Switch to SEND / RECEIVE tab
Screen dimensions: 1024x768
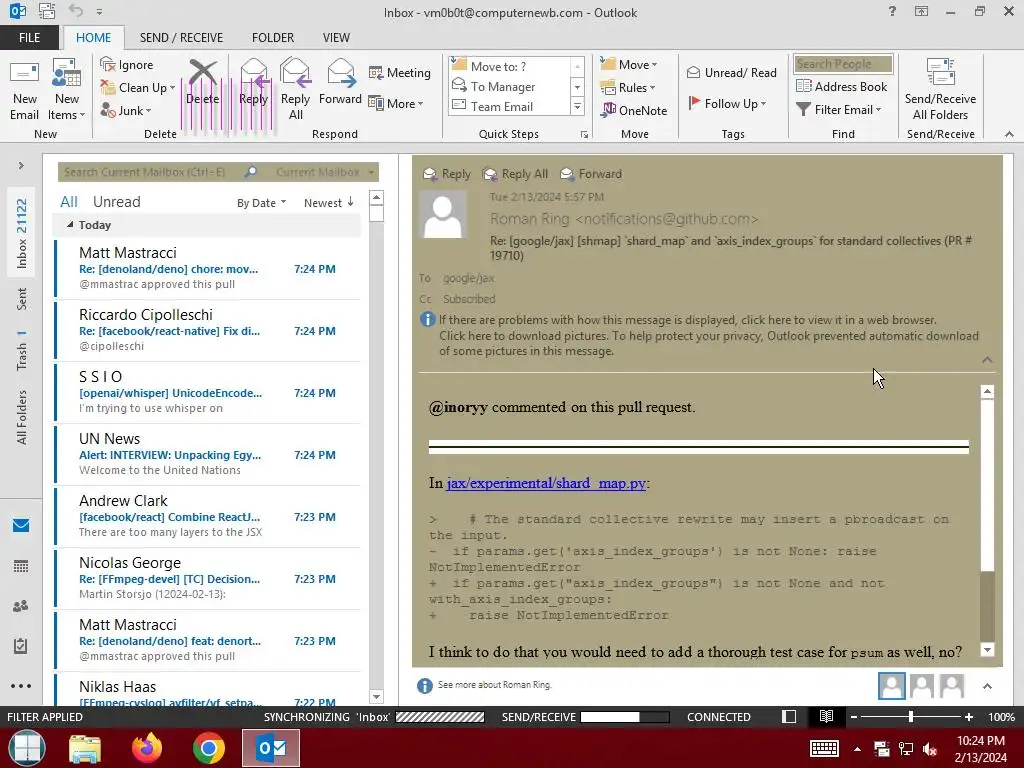[x=181, y=38]
